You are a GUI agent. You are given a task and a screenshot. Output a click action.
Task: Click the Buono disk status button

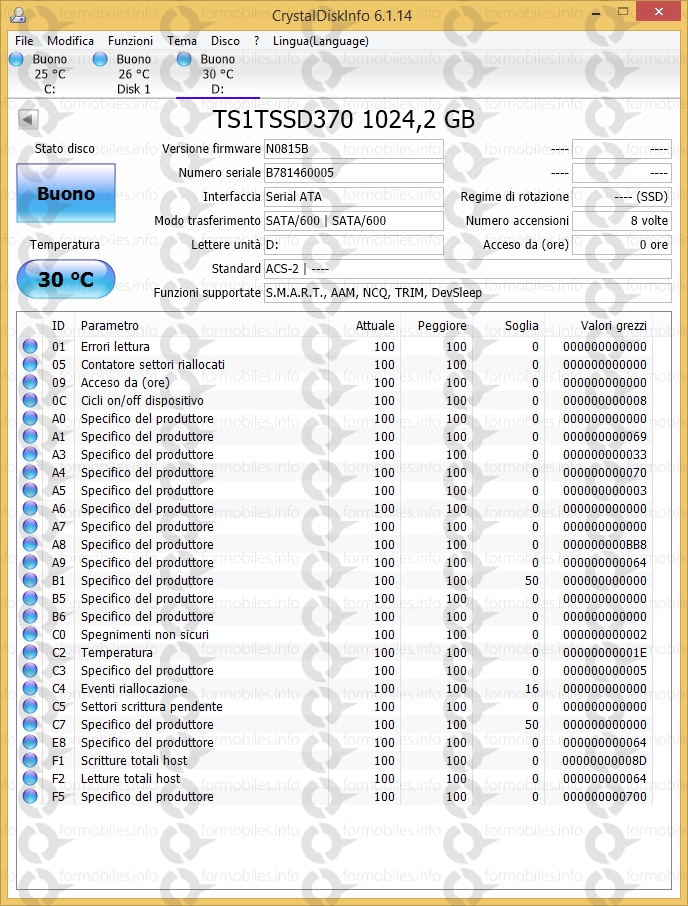[x=66, y=194]
